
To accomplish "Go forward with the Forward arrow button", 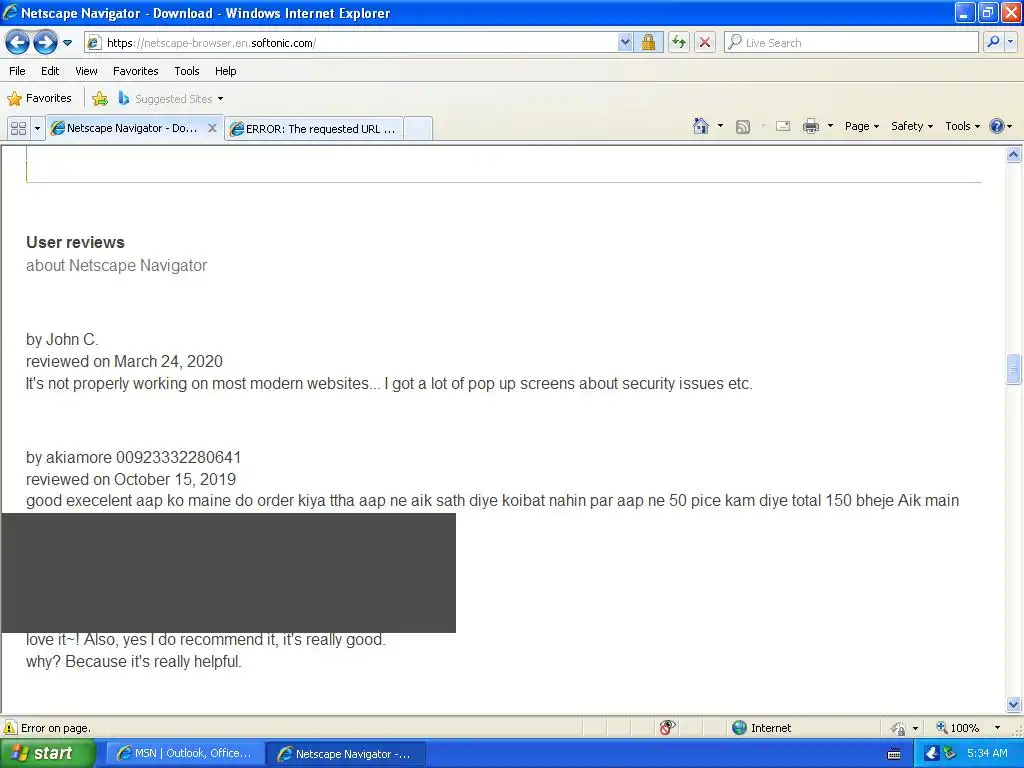I will [45, 43].
